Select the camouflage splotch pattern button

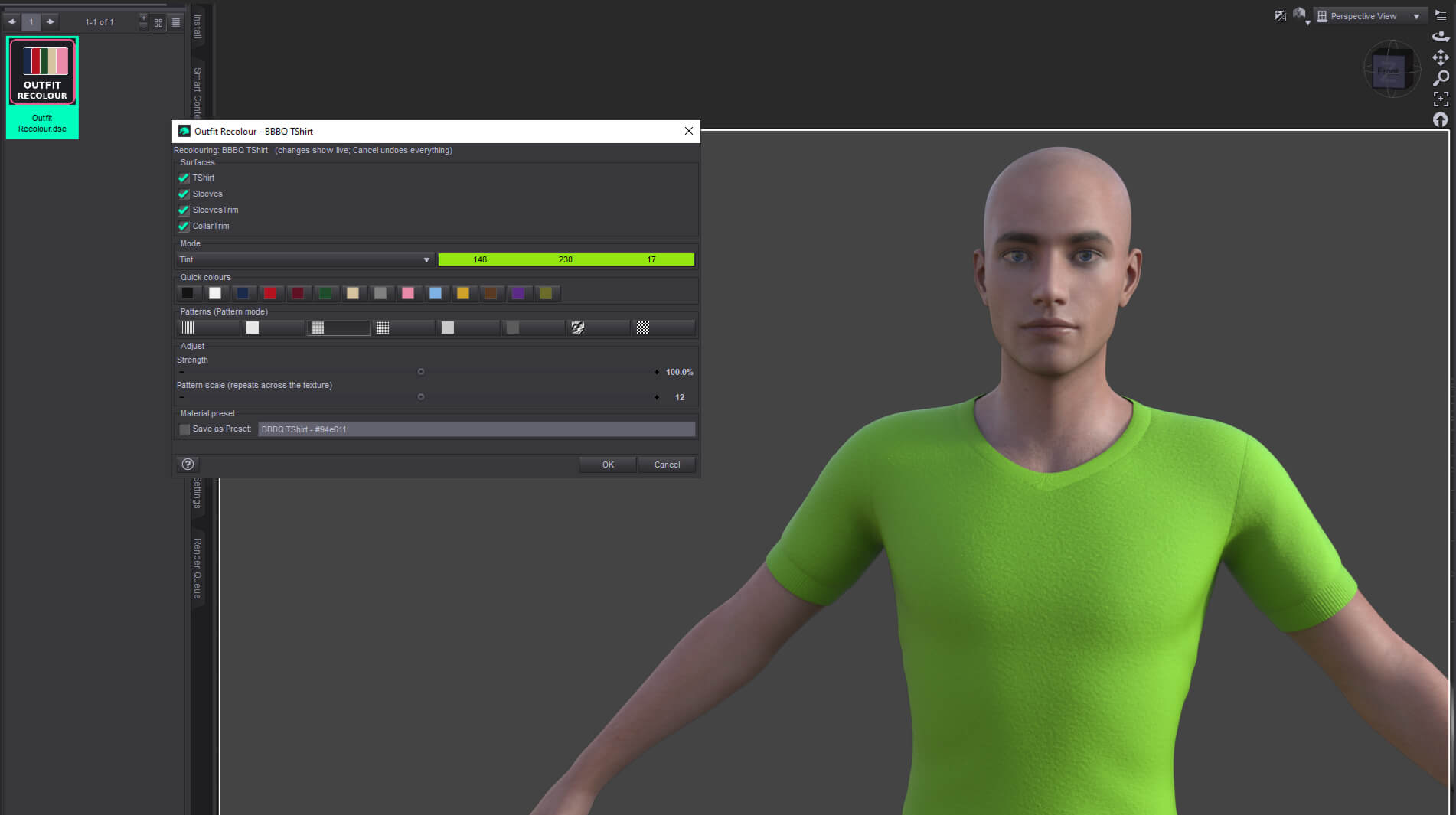pyautogui.click(x=599, y=328)
